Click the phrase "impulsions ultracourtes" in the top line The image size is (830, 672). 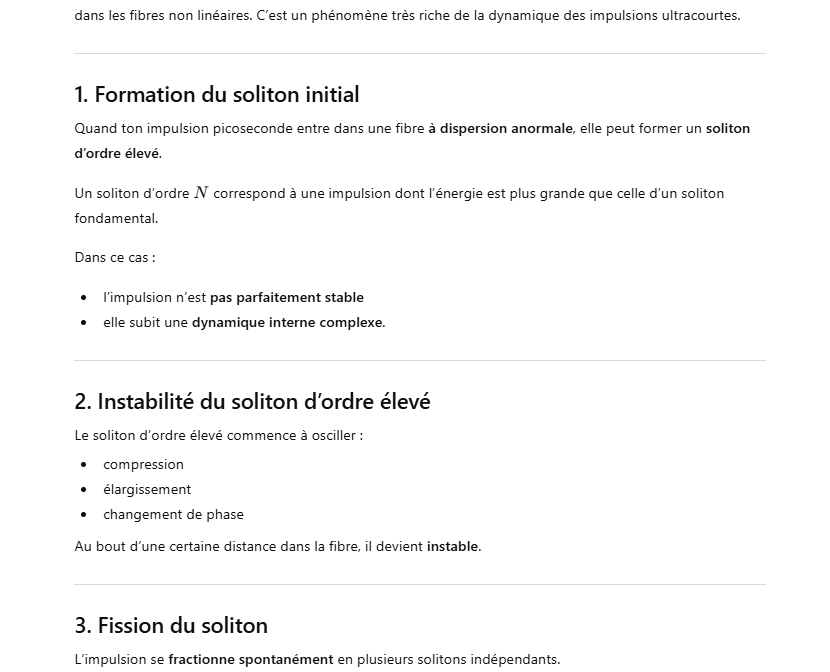point(663,15)
